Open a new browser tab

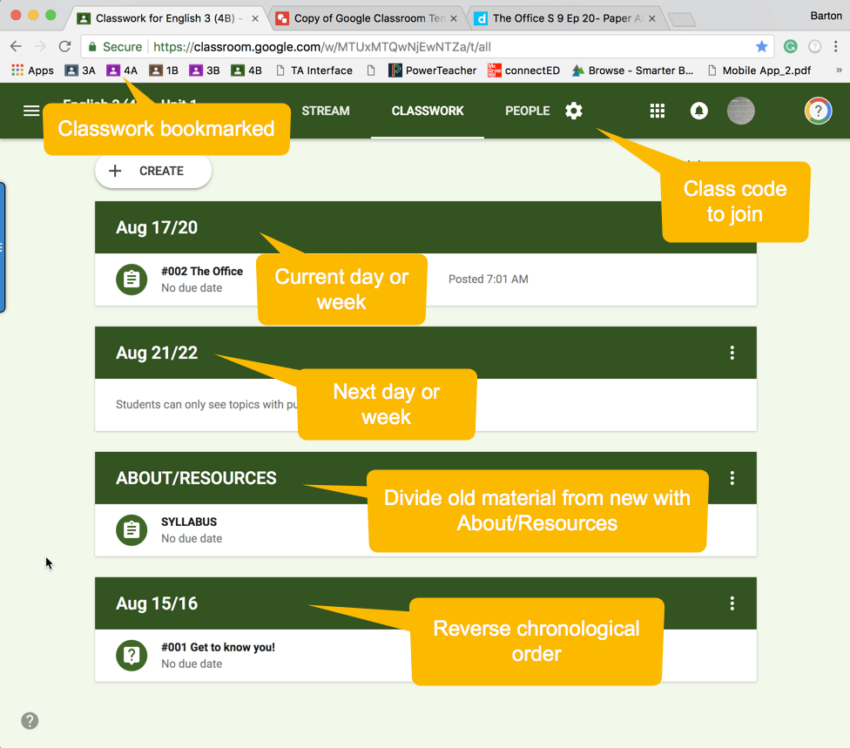pyautogui.click(x=682, y=20)
